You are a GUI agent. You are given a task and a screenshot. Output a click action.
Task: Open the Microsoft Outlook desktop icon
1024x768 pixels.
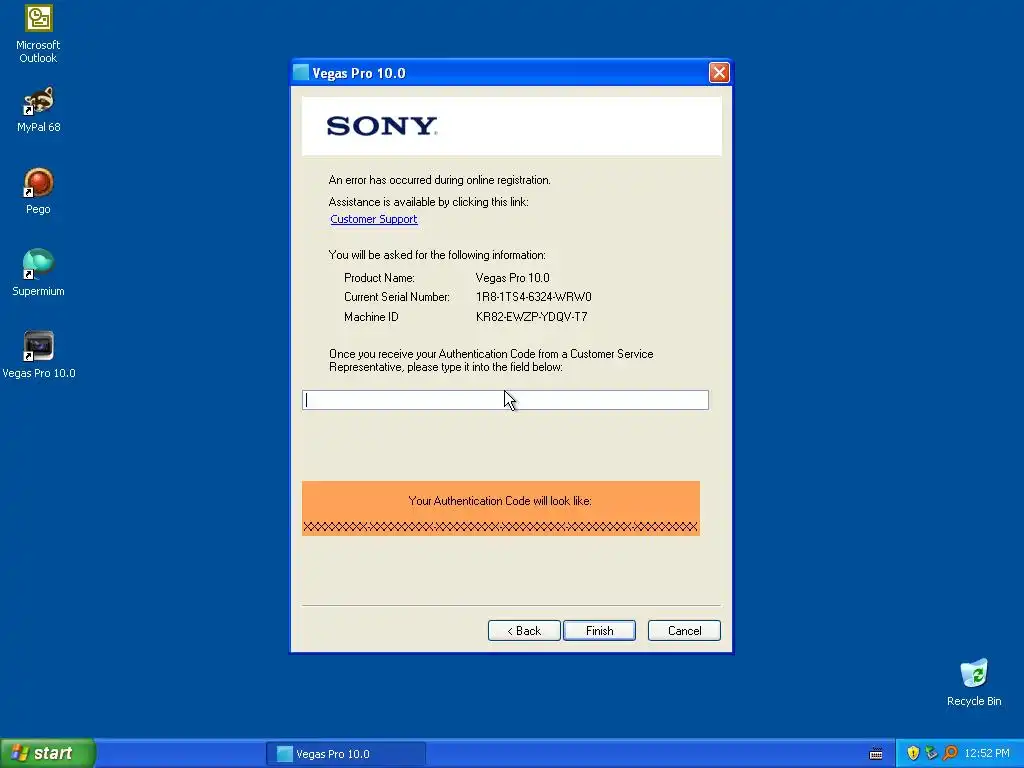coord(38,34)
